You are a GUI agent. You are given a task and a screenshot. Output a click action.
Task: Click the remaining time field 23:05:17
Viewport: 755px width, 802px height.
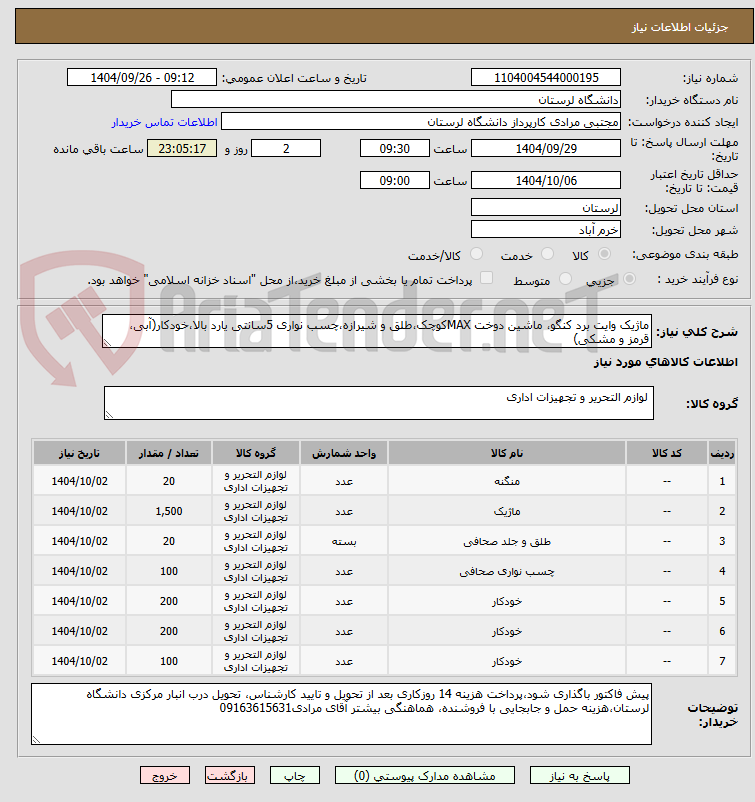pos(182,148)
